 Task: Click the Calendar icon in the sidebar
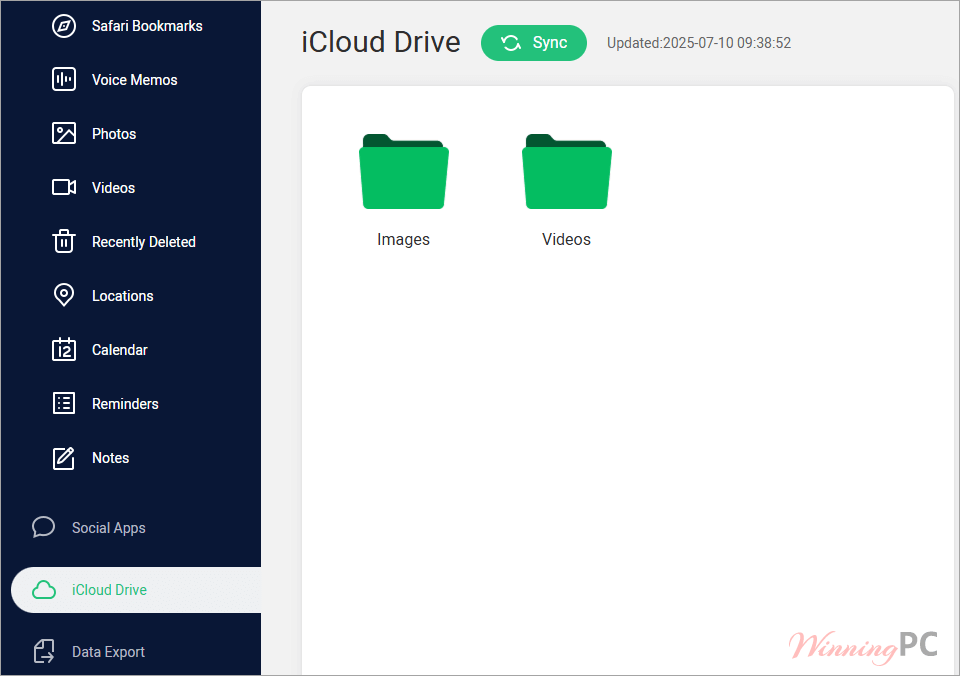click(64, 349)
